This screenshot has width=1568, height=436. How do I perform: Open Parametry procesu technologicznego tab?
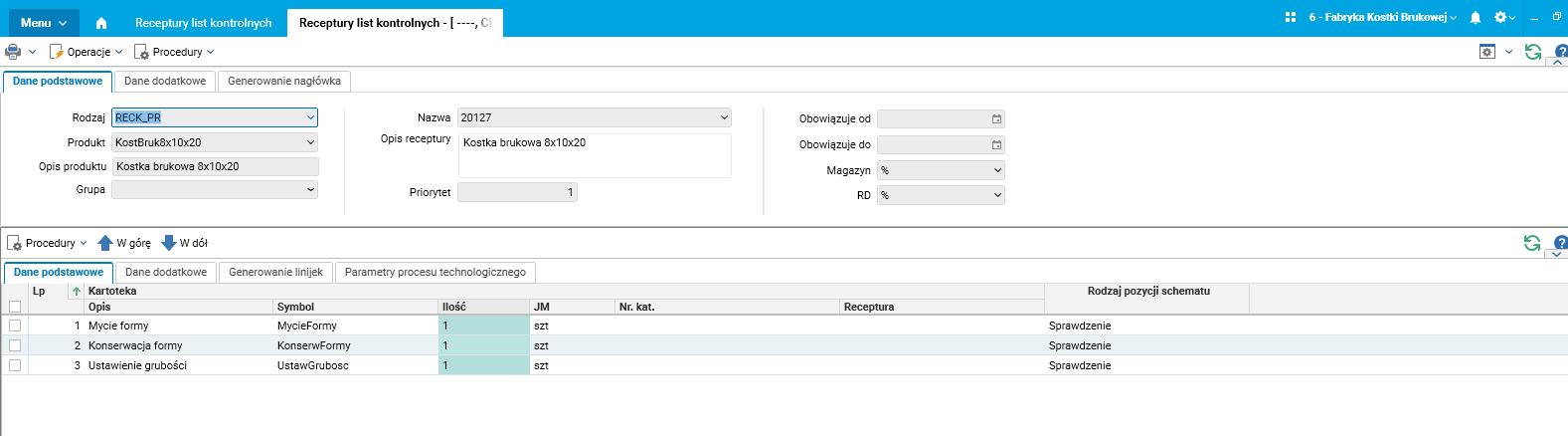pyautogui.click(x=436, y=273)
